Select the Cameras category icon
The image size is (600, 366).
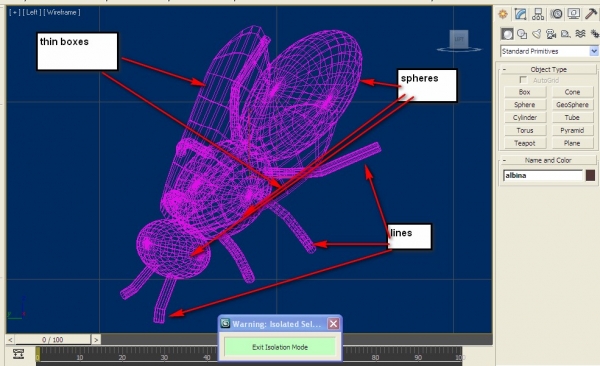click(551, 34)
